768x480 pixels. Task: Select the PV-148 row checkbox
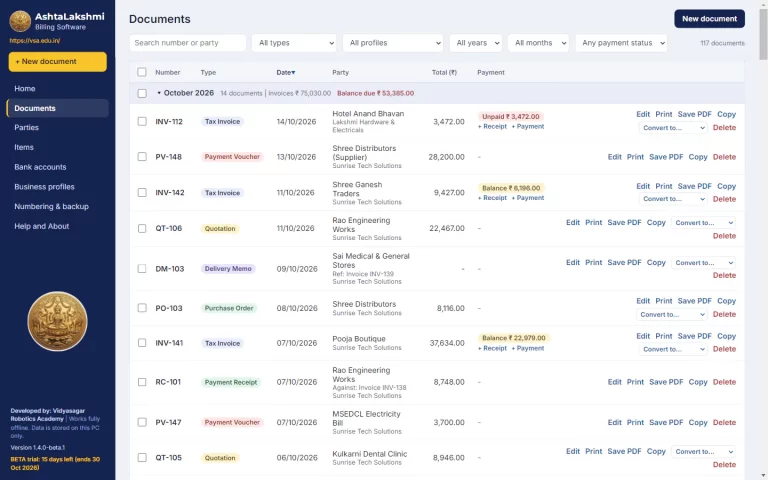tap(142, 157)
